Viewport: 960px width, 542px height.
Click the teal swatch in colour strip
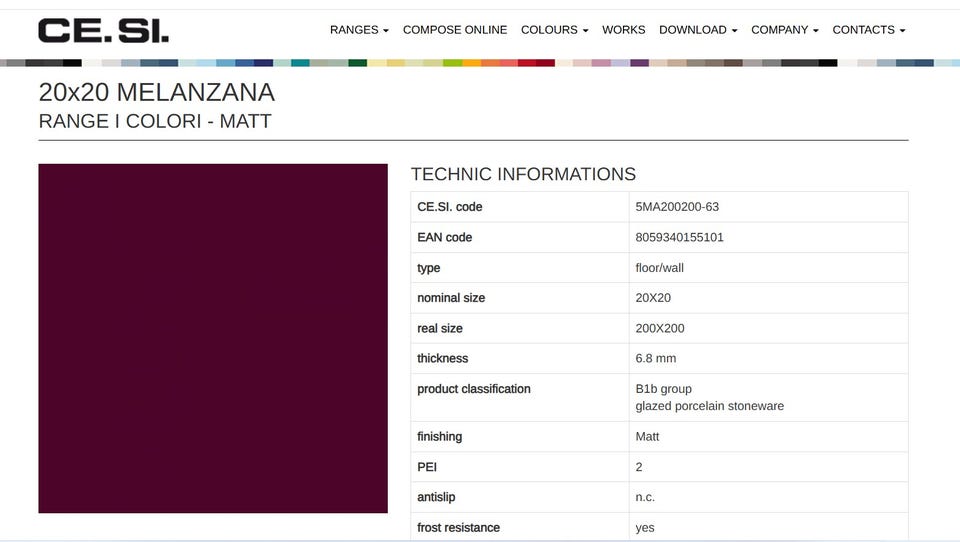point(300,63)
